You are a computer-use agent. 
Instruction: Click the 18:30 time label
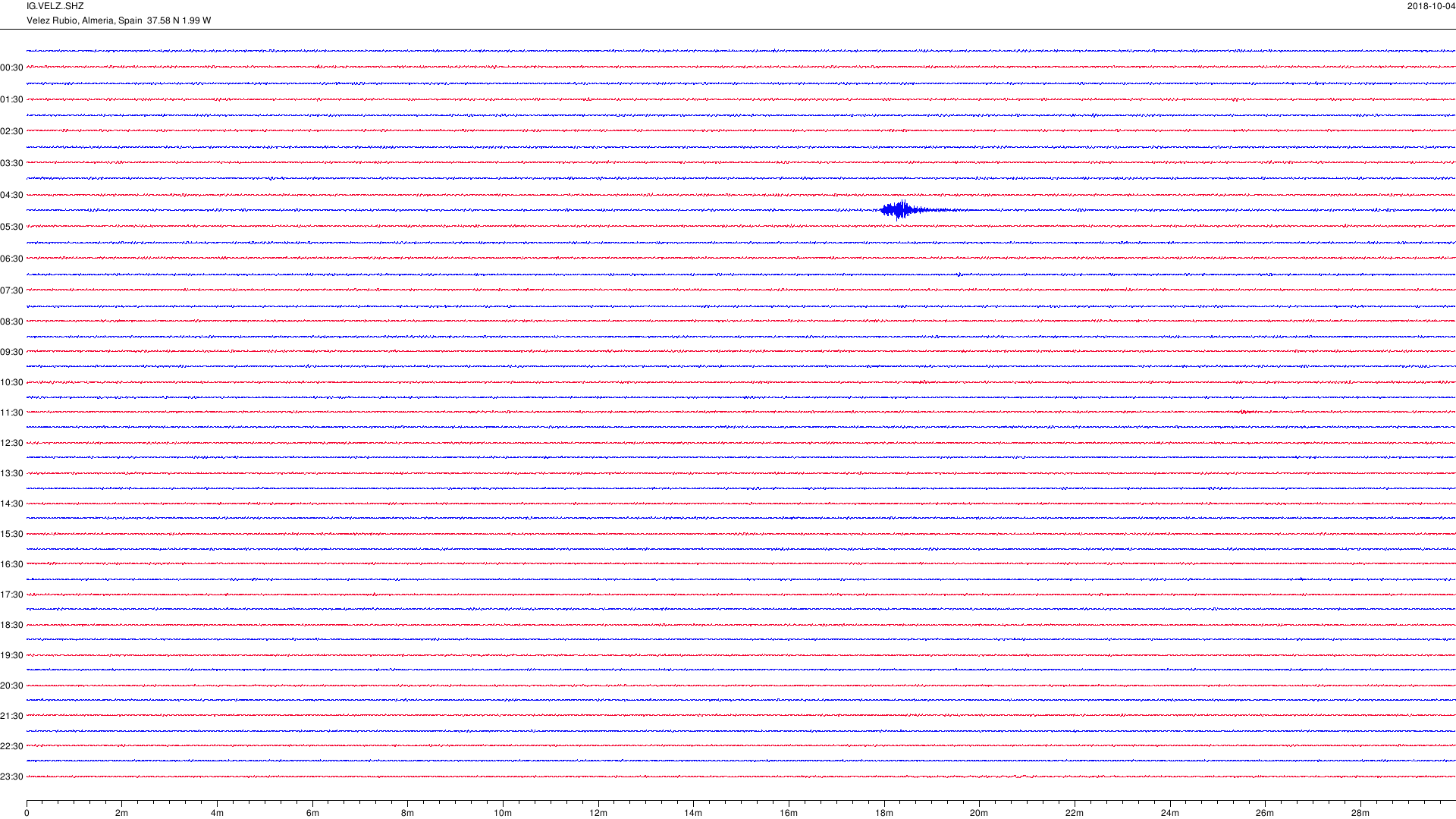11,626
